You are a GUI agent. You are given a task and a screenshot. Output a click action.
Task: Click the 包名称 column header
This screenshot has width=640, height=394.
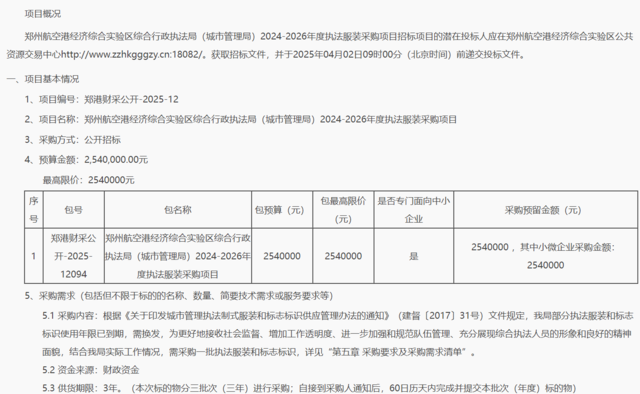(178, 209)
